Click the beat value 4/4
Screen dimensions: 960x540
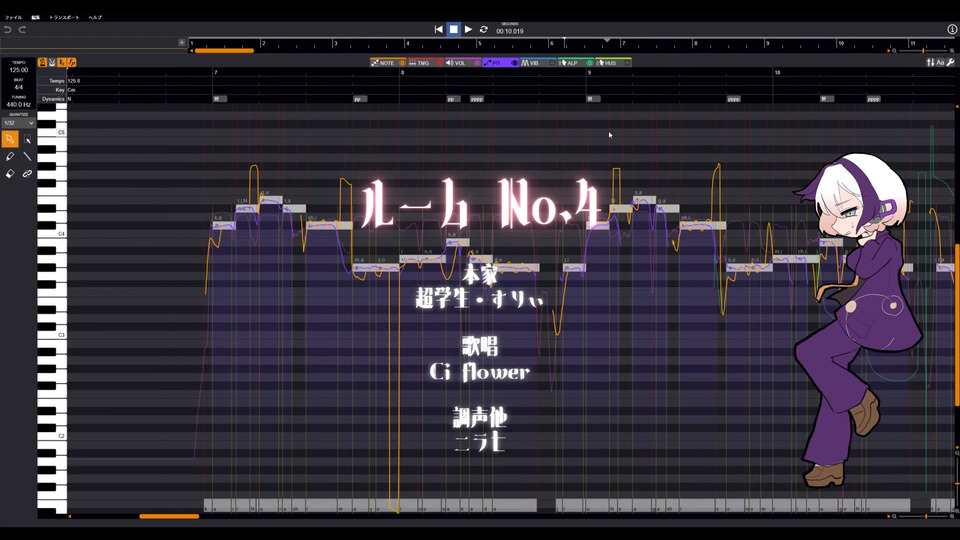point(18,88)
